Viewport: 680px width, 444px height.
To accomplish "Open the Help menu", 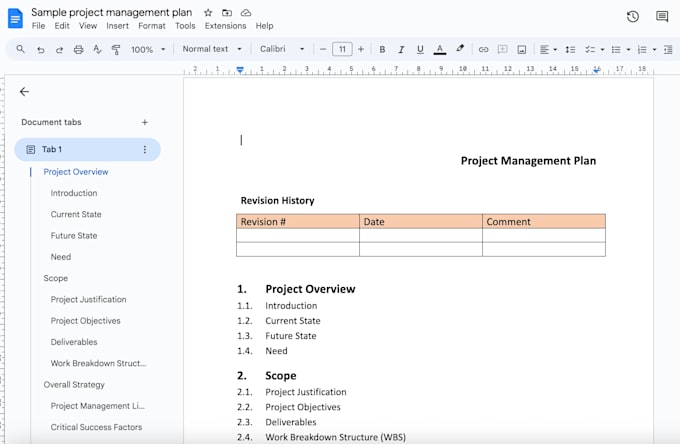I will point(264,26).
